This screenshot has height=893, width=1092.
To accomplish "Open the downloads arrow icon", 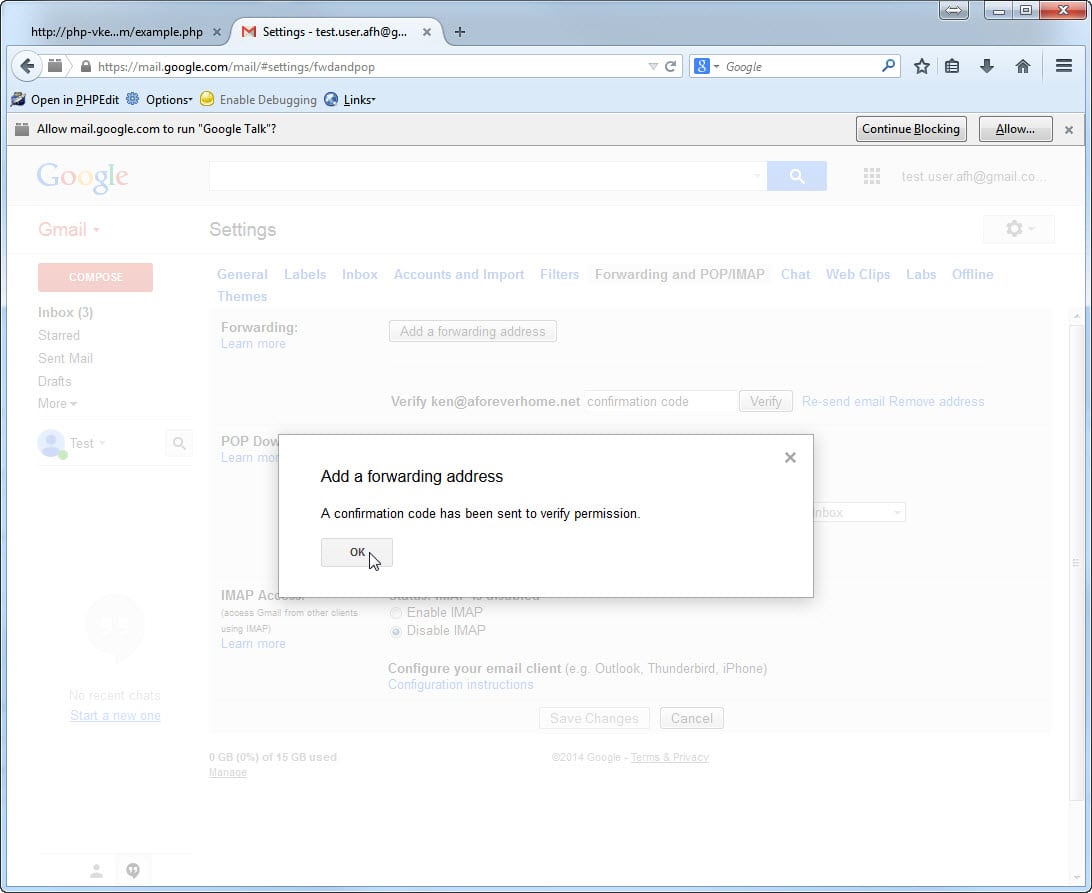I will (987, 66).
